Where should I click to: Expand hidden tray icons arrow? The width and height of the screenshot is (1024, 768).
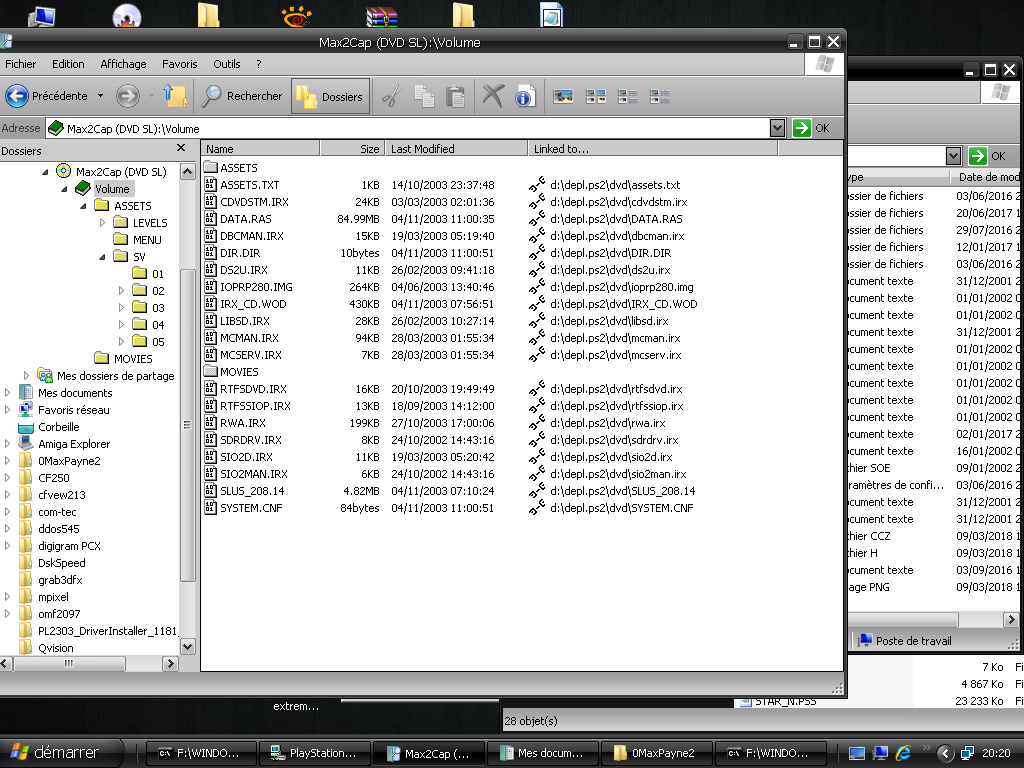945,753
